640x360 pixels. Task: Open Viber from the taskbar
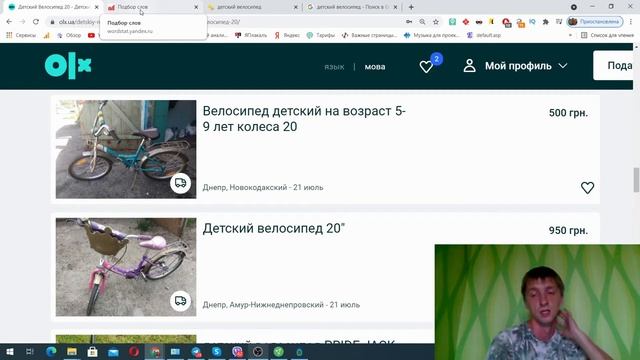pos(237,351)
